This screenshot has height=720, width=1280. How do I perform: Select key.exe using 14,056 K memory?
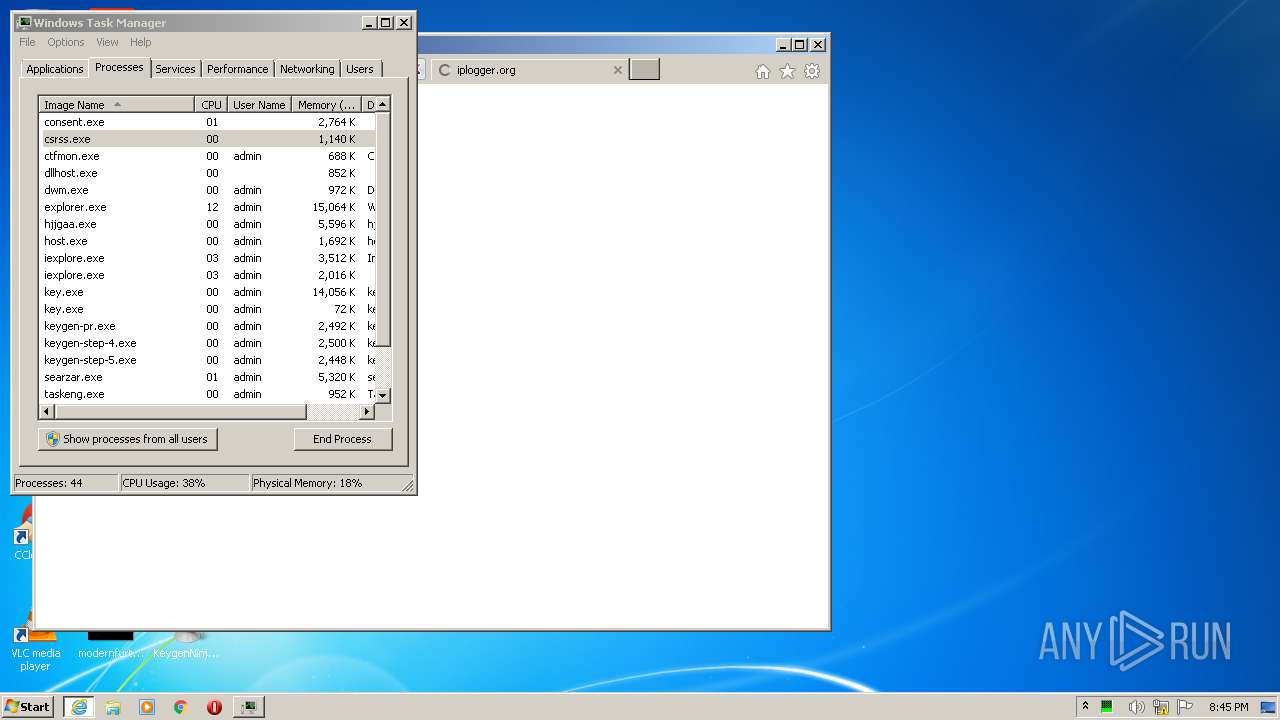coord(207,292)
